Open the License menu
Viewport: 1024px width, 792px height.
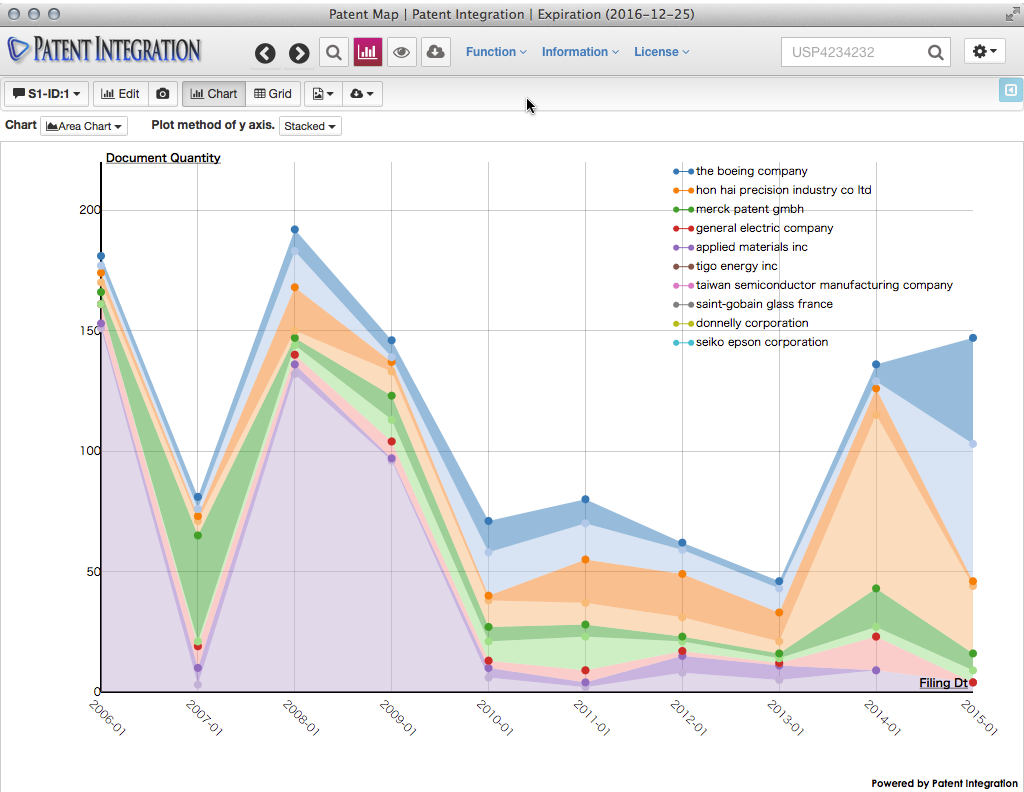tap(662, 52)
